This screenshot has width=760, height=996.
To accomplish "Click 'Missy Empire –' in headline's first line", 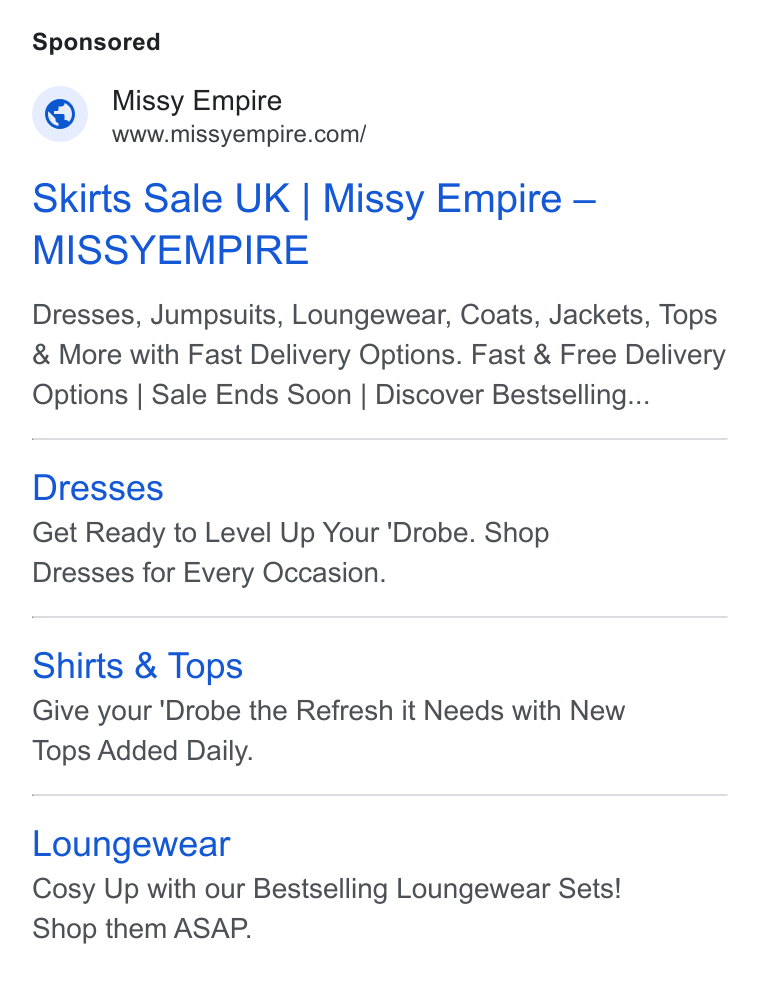I will click(x=459, y=198).
